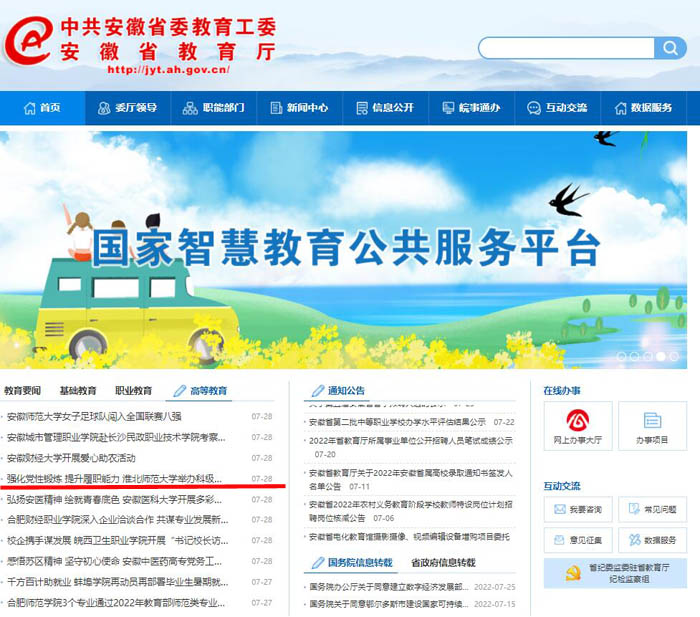Screen dimensions: 700x617
Task: Click the org-chart icon beside 职能部门
Action: (x=190, y=108)
